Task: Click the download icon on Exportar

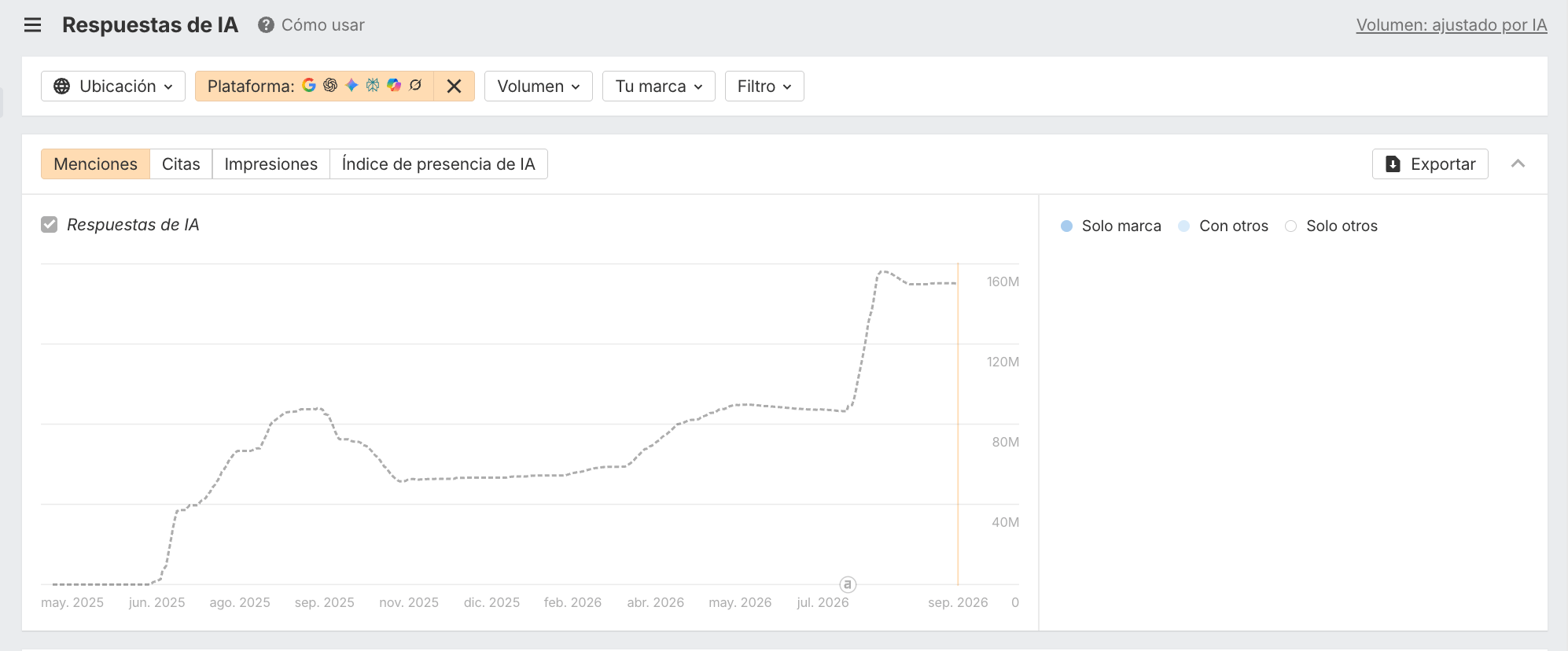Action: coord(1393,164)
